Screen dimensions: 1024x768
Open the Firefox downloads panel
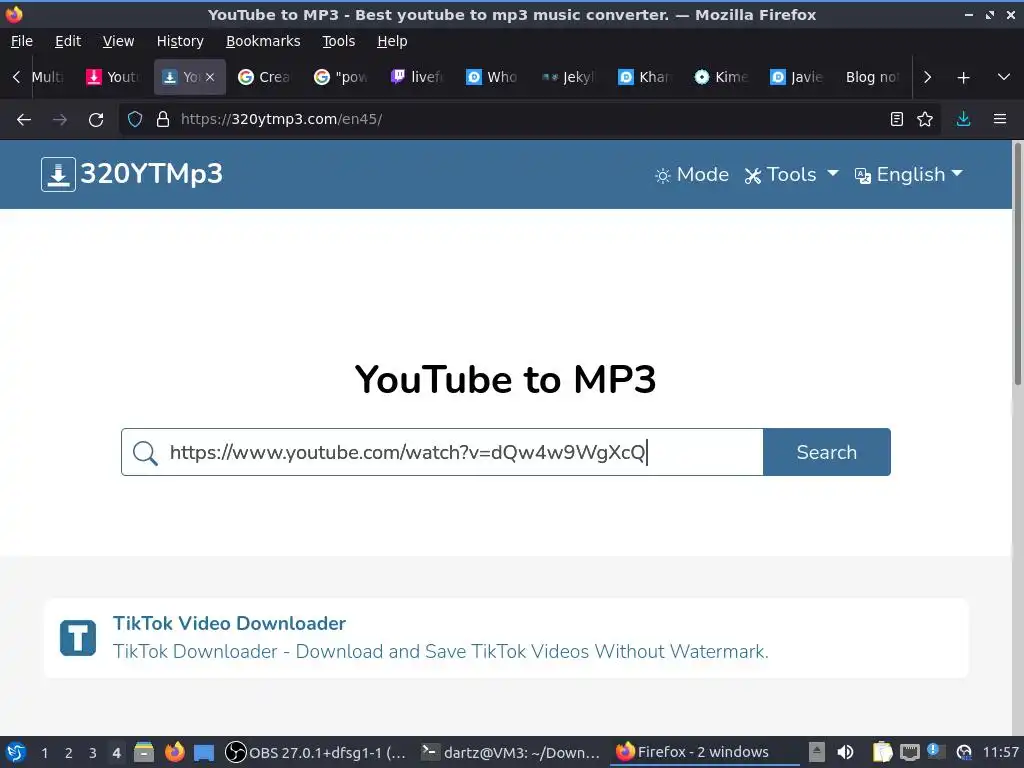coord(963,120)
